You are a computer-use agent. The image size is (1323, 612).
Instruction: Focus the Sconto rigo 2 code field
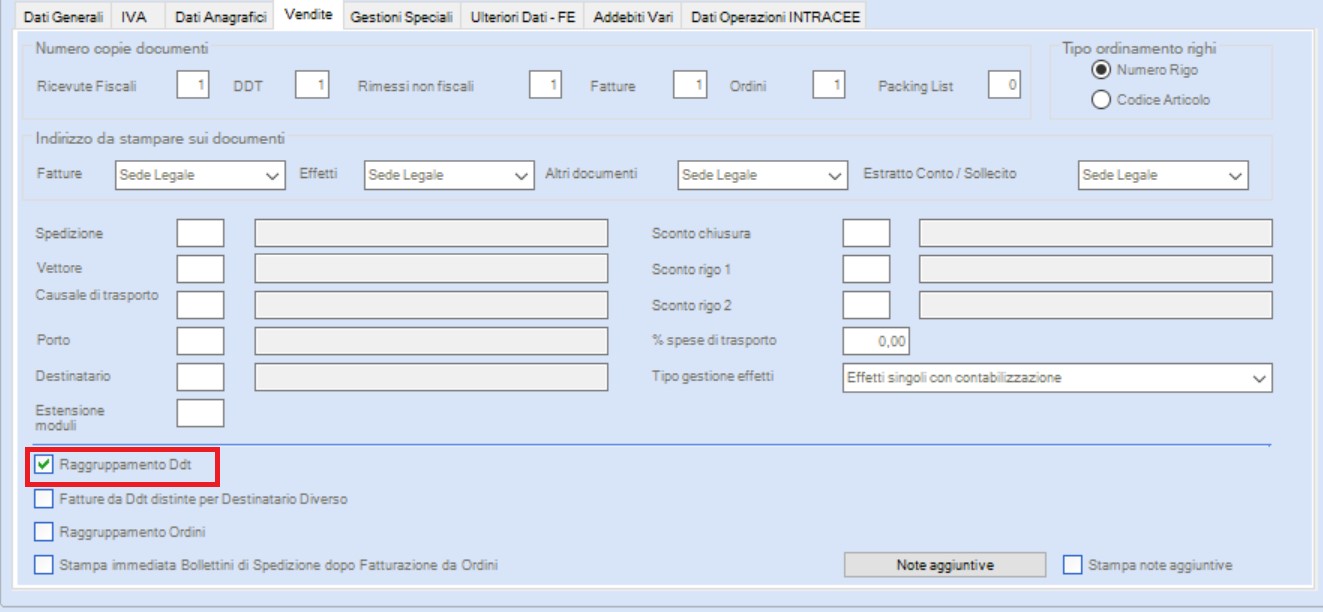[866, 305]
